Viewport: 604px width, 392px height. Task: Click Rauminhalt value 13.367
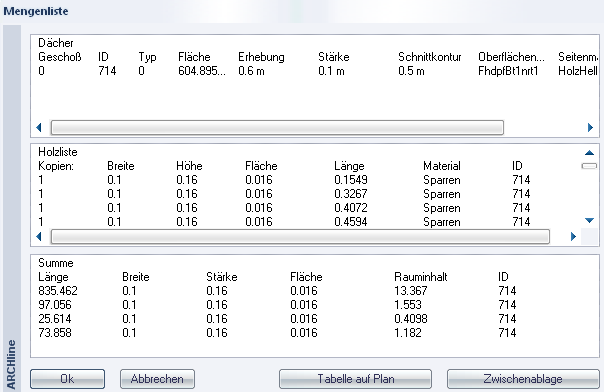click(x=411, y=291)
